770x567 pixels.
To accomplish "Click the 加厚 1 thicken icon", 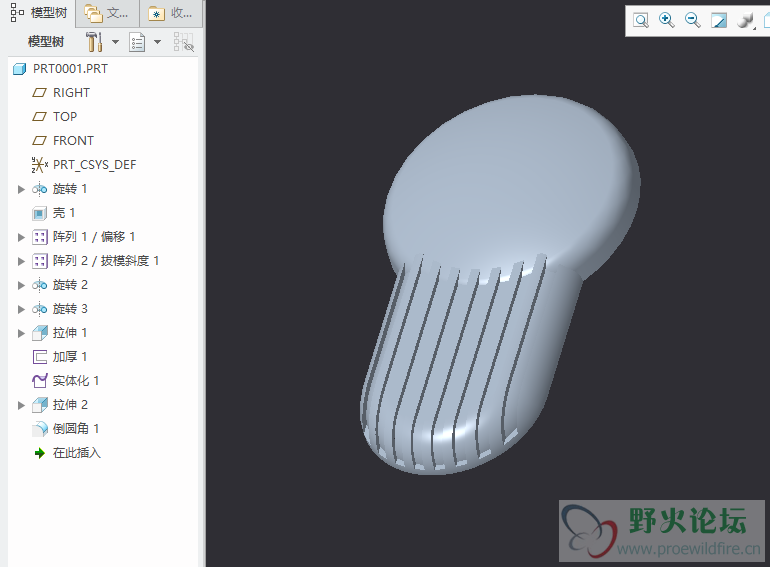I will pyautogui.click(x=39, y=357).
